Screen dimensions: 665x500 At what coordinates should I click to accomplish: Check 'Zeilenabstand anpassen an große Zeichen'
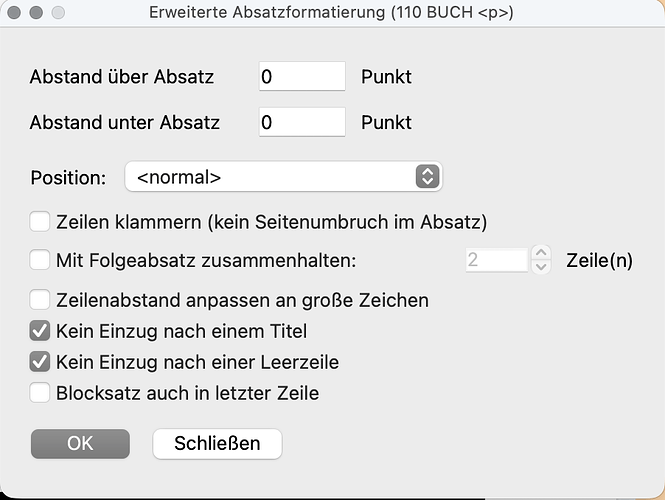[40, 299]
